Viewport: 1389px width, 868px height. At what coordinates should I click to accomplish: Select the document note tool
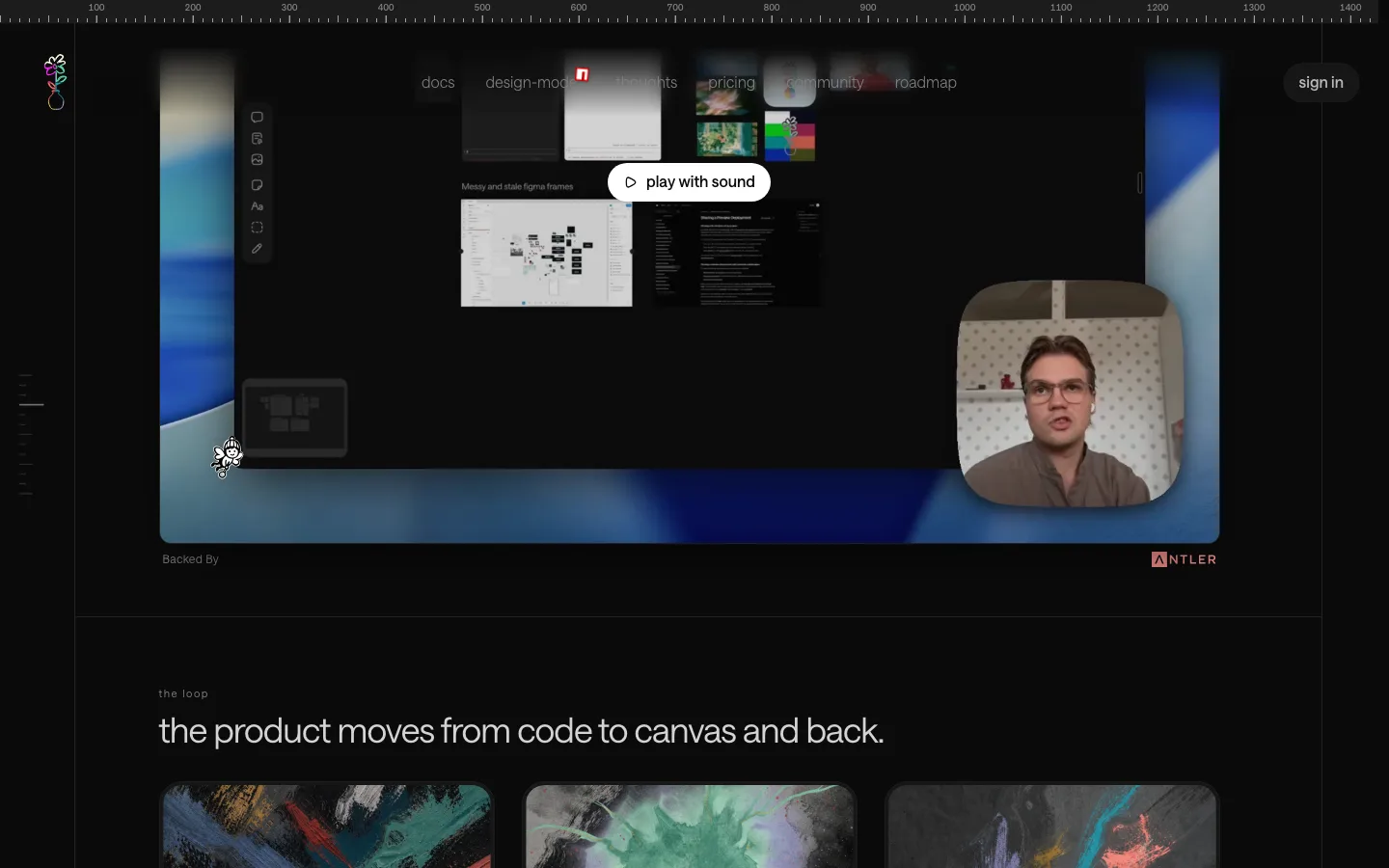[x=257, y=139]
